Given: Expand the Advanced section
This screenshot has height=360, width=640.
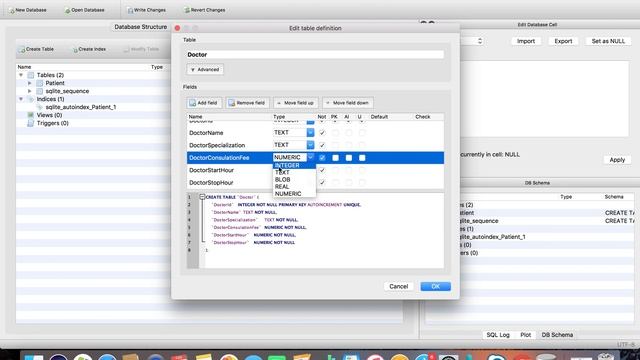Looking at the screenshot, I should pyautogui.click(x=205, y=69).
